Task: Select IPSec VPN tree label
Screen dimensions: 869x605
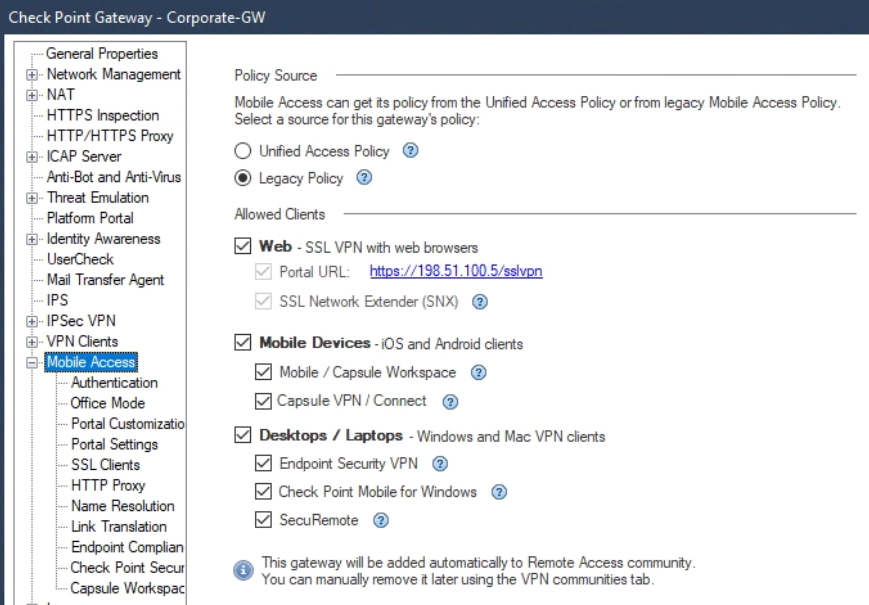Action: tap(81, 321)
